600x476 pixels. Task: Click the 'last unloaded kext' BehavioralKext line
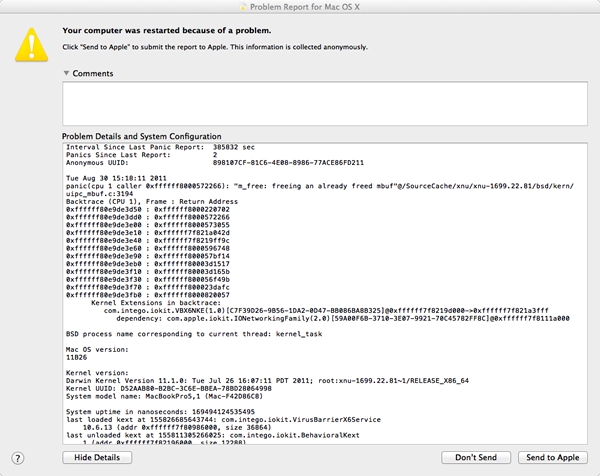tap(213, 435)
